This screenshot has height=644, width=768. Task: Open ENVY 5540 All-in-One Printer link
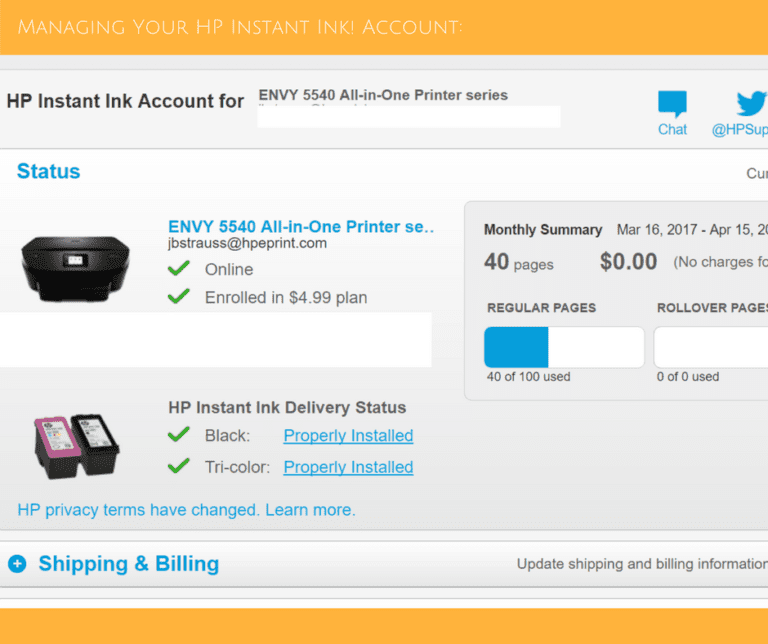pos(301,227)
